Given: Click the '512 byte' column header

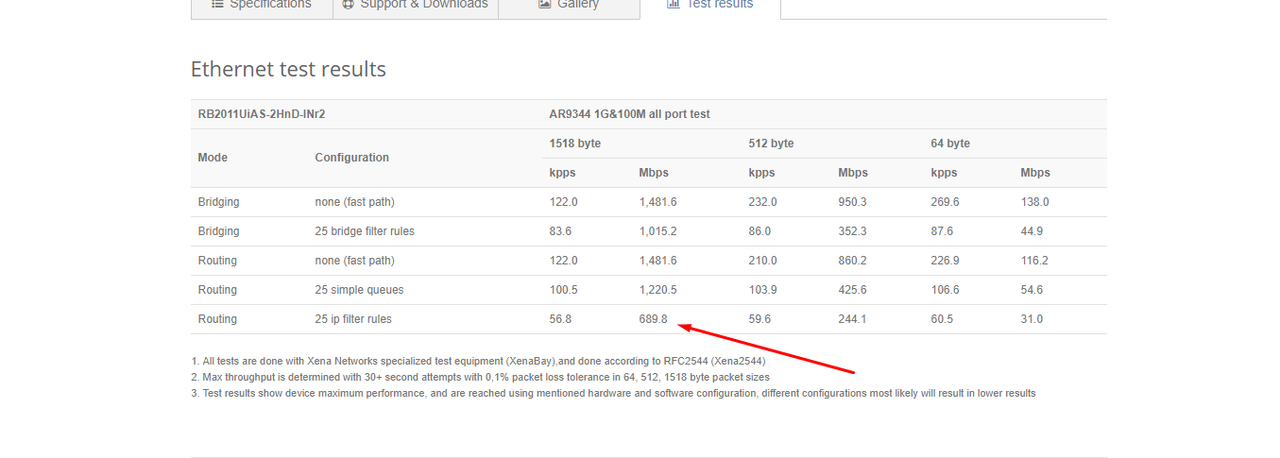Looking at the screenshot, I should [x=771, y=143].
